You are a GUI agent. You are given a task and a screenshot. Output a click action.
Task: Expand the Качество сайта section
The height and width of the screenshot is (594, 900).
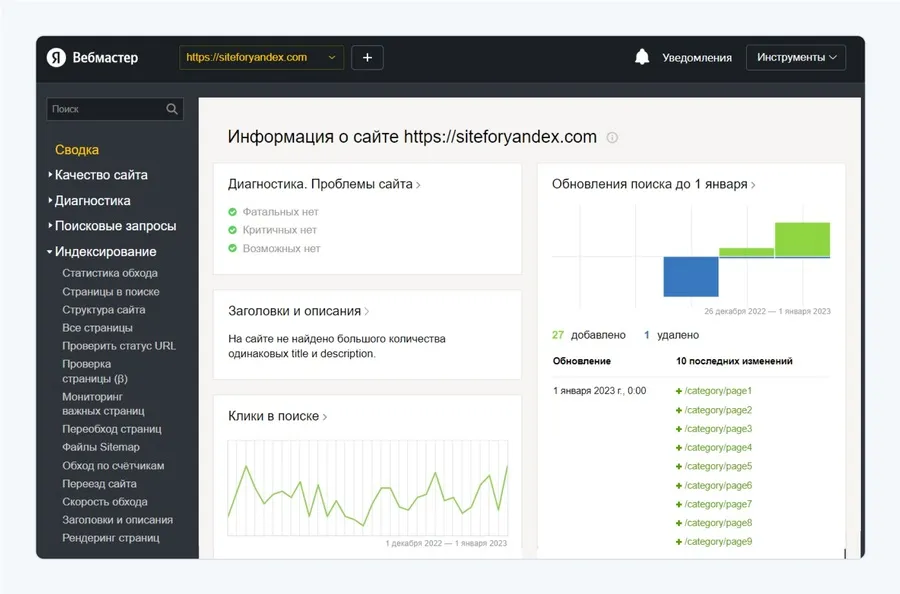click(x=100, y=175)
